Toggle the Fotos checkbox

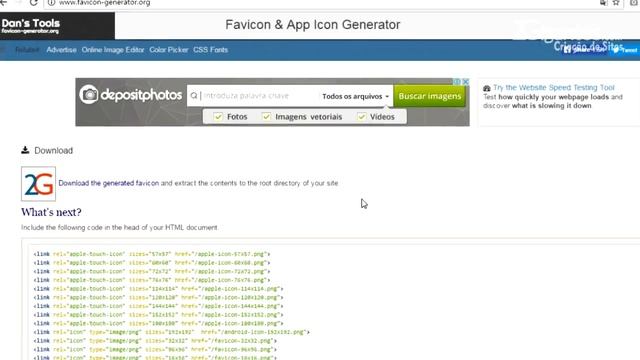(x=218, y=117)
